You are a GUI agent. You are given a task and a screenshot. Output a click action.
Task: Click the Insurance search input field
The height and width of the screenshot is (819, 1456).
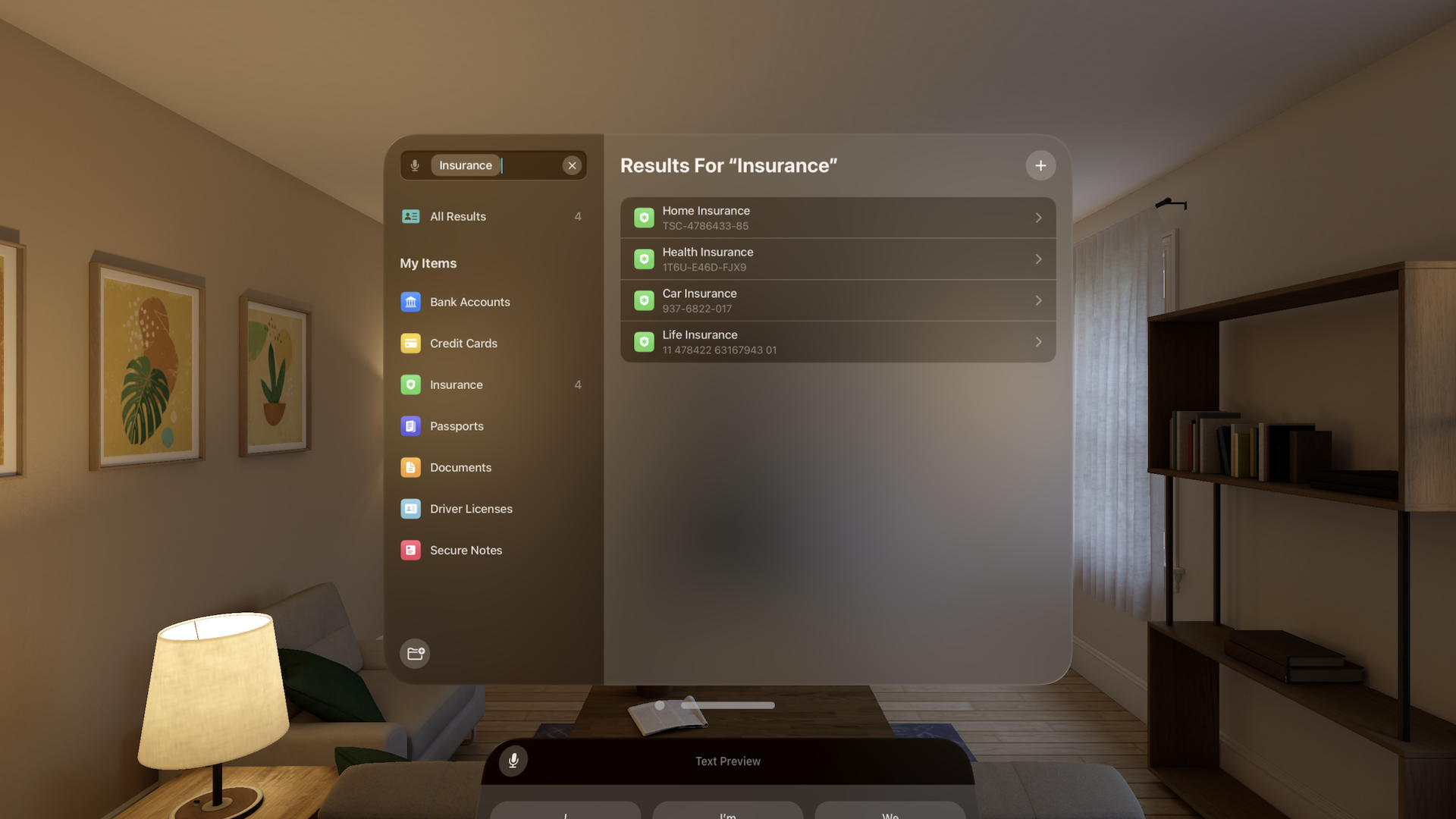click(492, 165)
